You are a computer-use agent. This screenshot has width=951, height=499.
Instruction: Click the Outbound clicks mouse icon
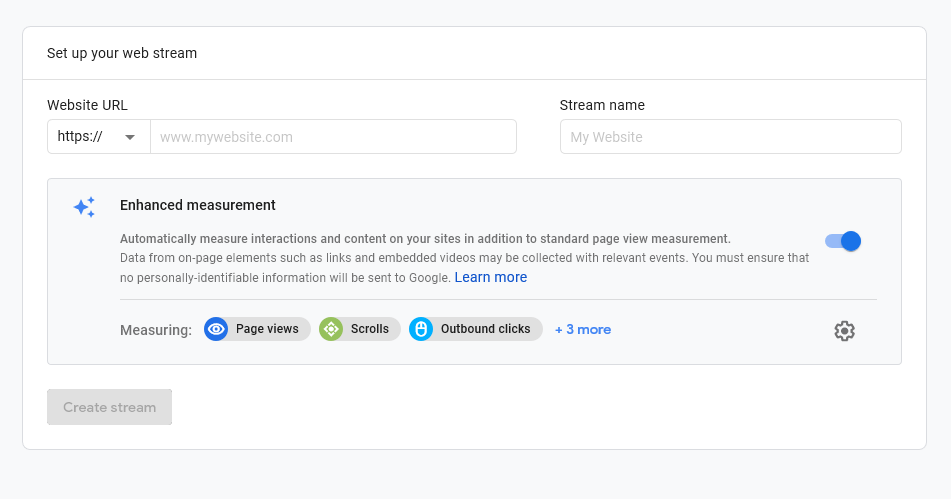pyautogui.click(x=421, y=329)
